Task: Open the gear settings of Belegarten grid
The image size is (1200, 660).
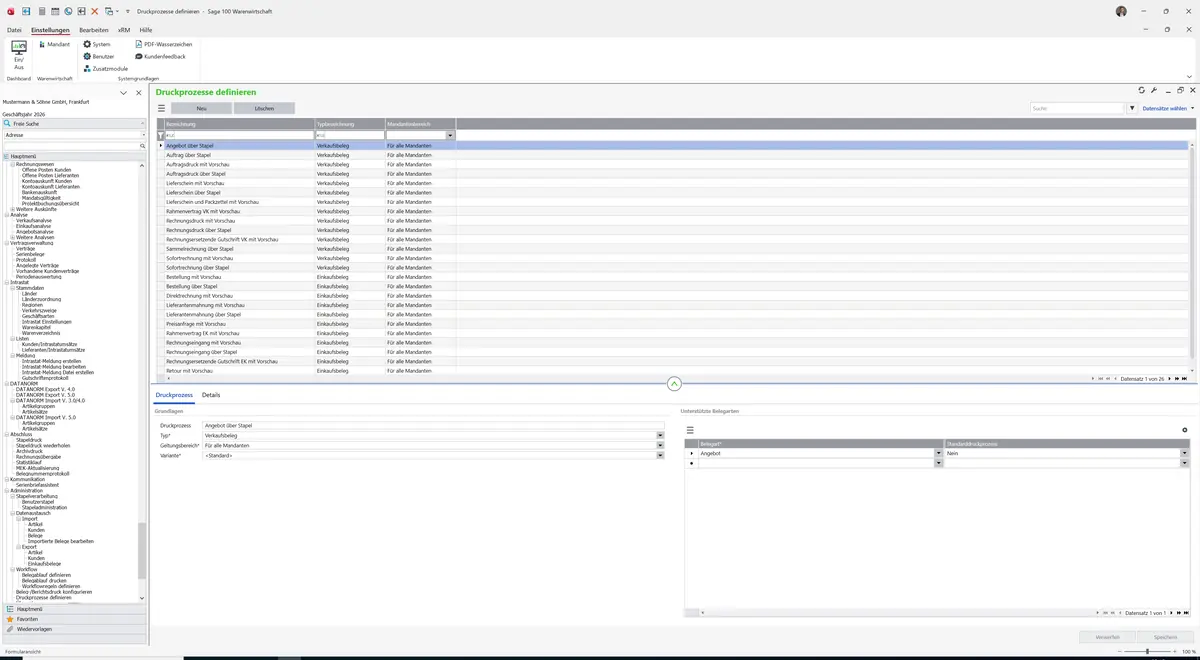Action: click(x=1185, y=430)
